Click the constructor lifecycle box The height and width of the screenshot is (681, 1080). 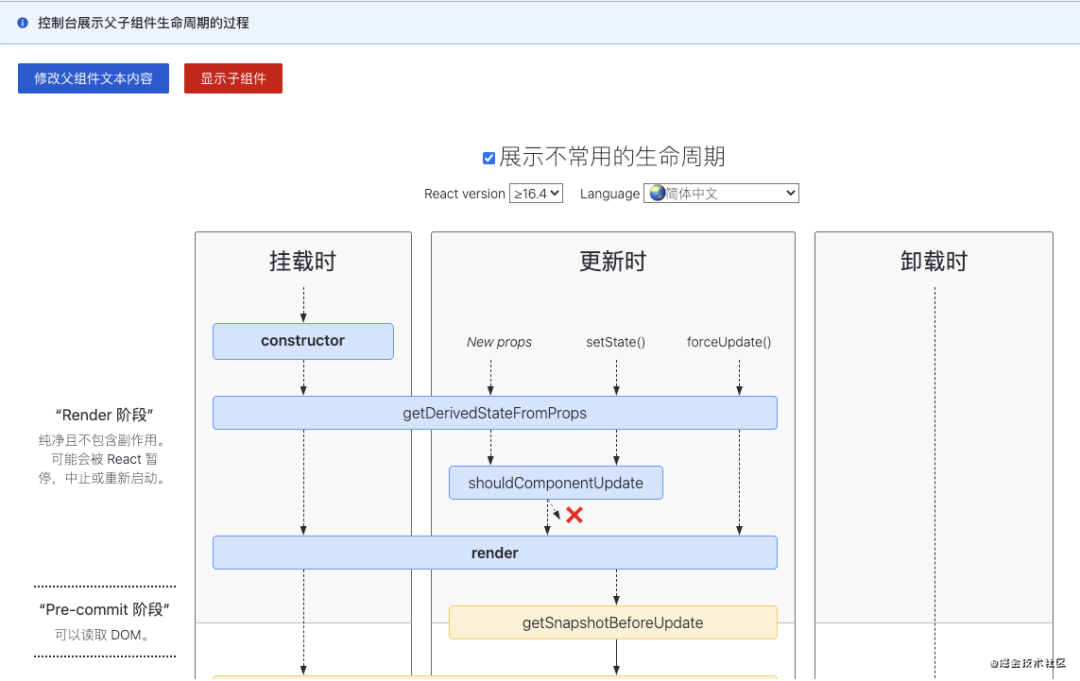(x=303, y=341)
